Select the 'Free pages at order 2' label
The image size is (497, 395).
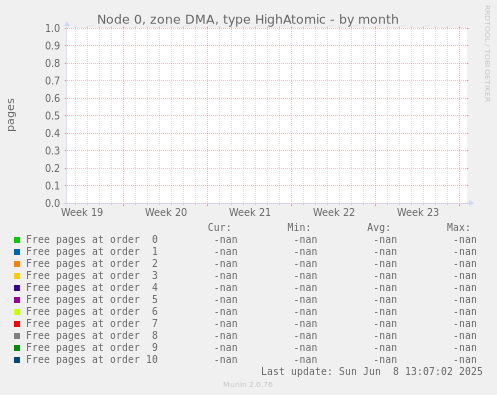(x=92, y=264)
